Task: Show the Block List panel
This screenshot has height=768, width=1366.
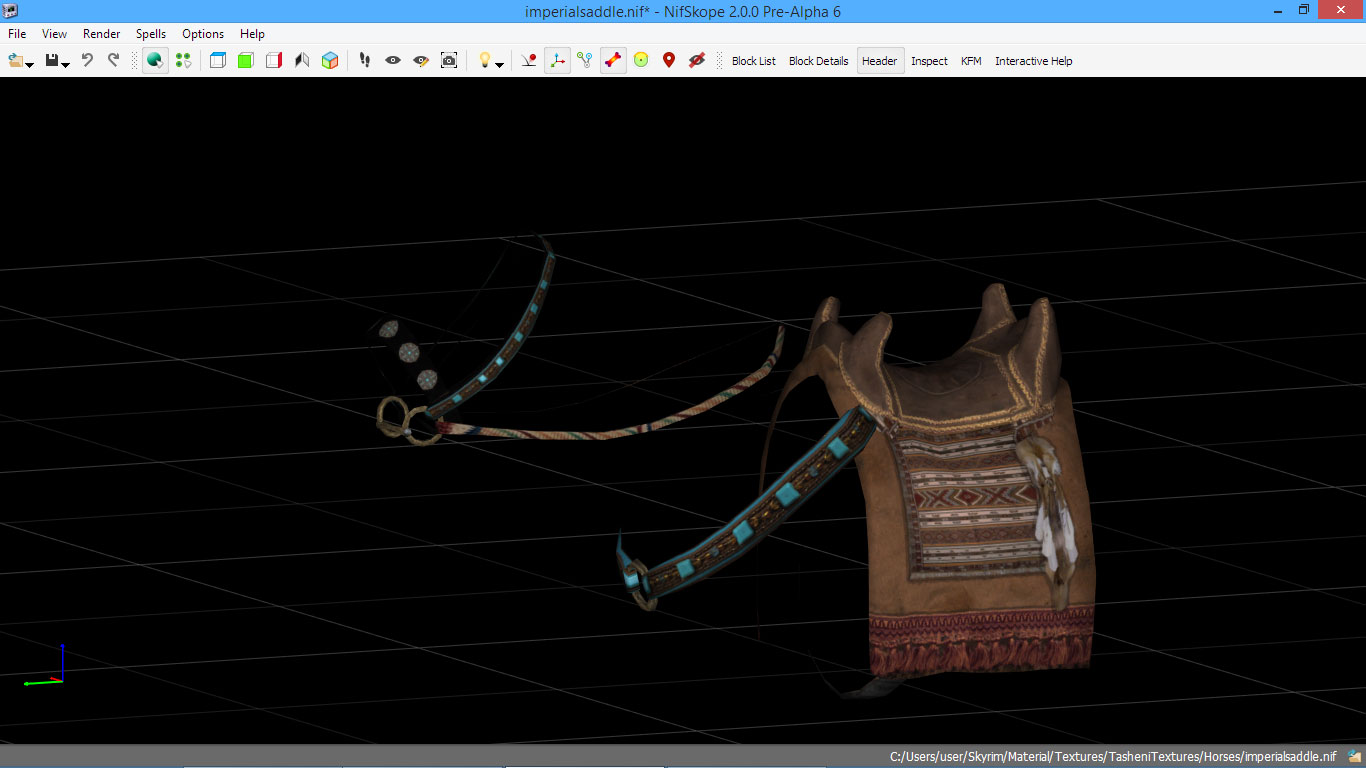Action: [x=753, y=61]
